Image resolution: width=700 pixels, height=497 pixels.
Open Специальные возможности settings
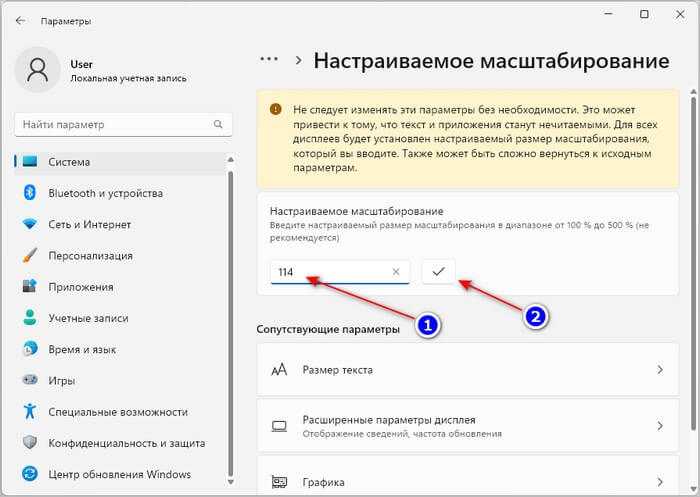120,412
